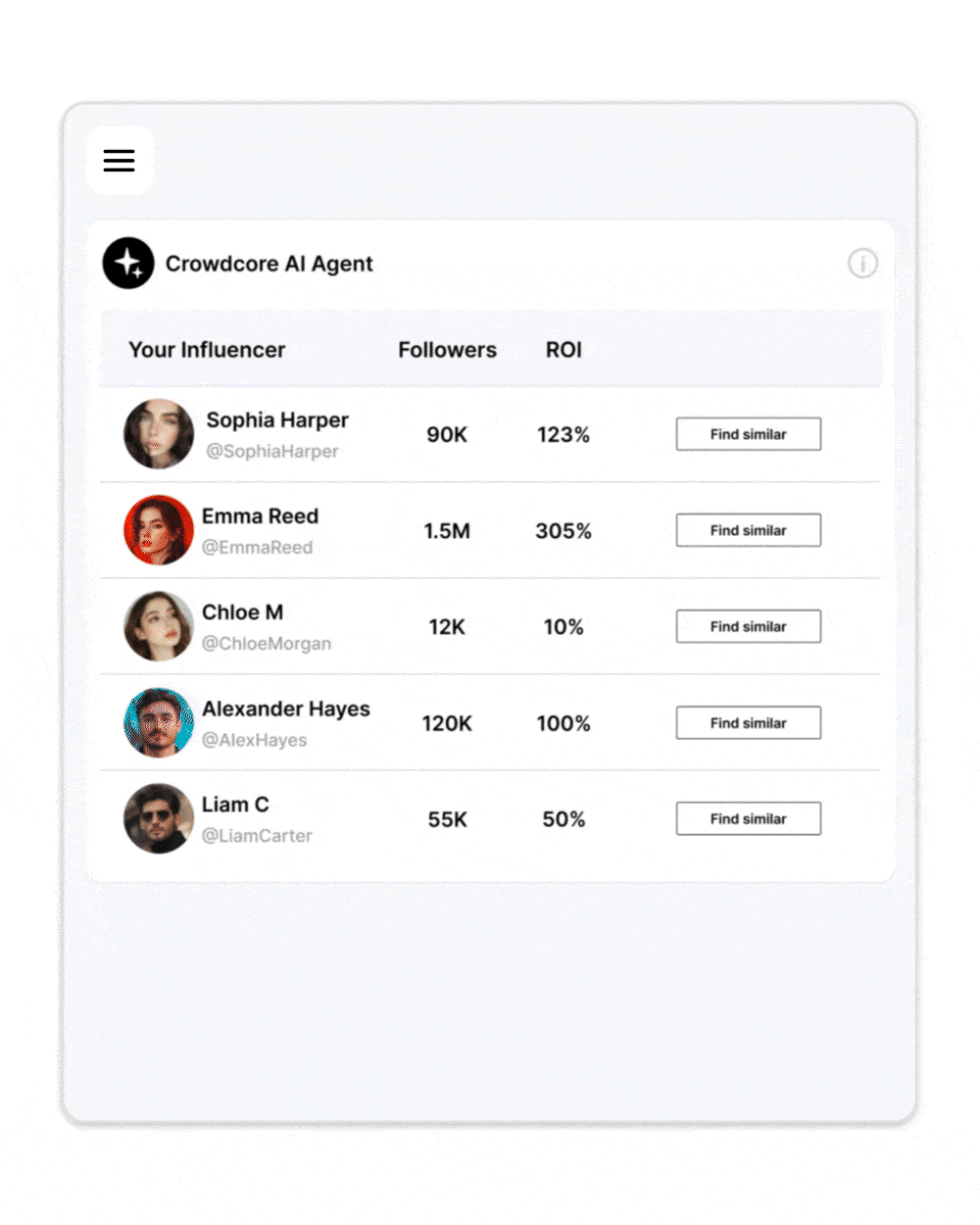Click the info icon in the header
This screenshot has height=1225, width=980.
tap(862, 264)
